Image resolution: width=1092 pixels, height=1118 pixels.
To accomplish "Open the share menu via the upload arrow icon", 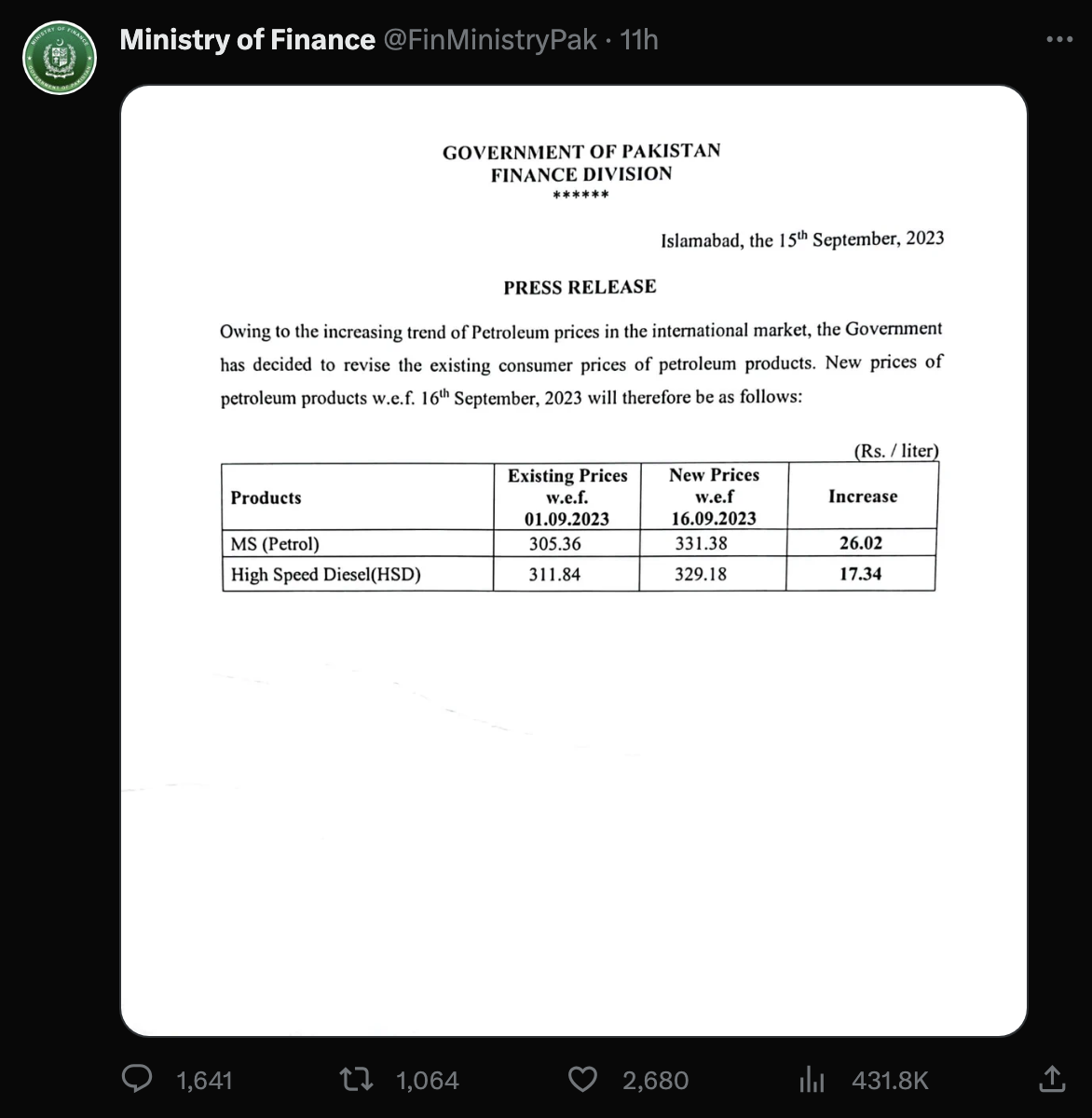I will (x=1052, y=1079).
